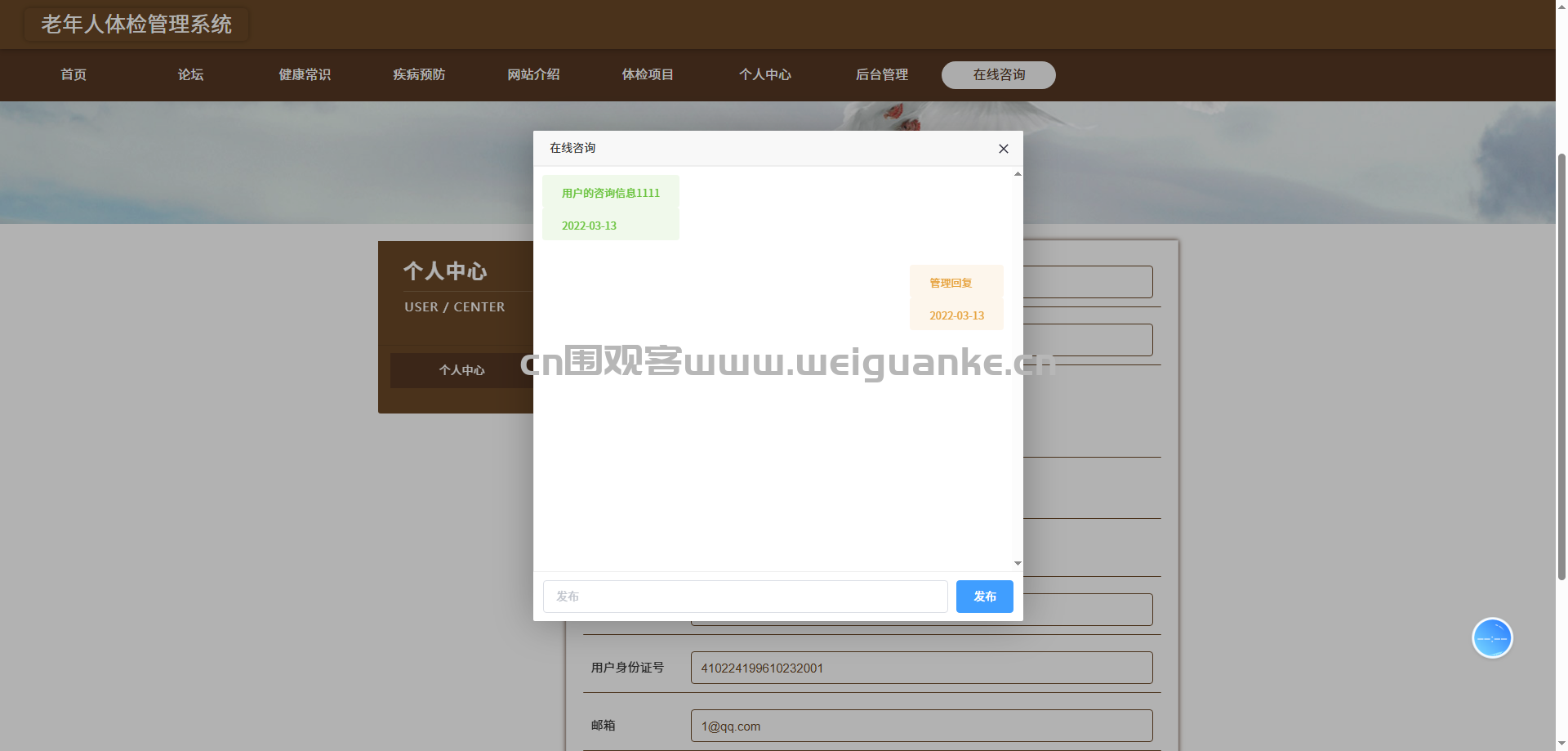Focus the 发布 message input field
Image resolution: width=1568 pixels, height=751 pixels.
[x=745, y=597]
